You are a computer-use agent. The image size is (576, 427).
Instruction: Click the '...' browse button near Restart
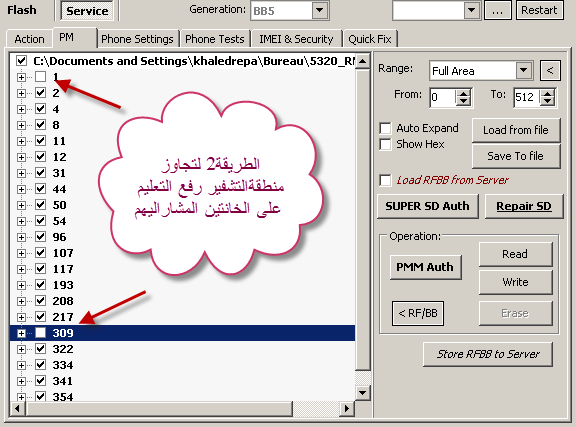pyautogui.click(x=497, y=10)
